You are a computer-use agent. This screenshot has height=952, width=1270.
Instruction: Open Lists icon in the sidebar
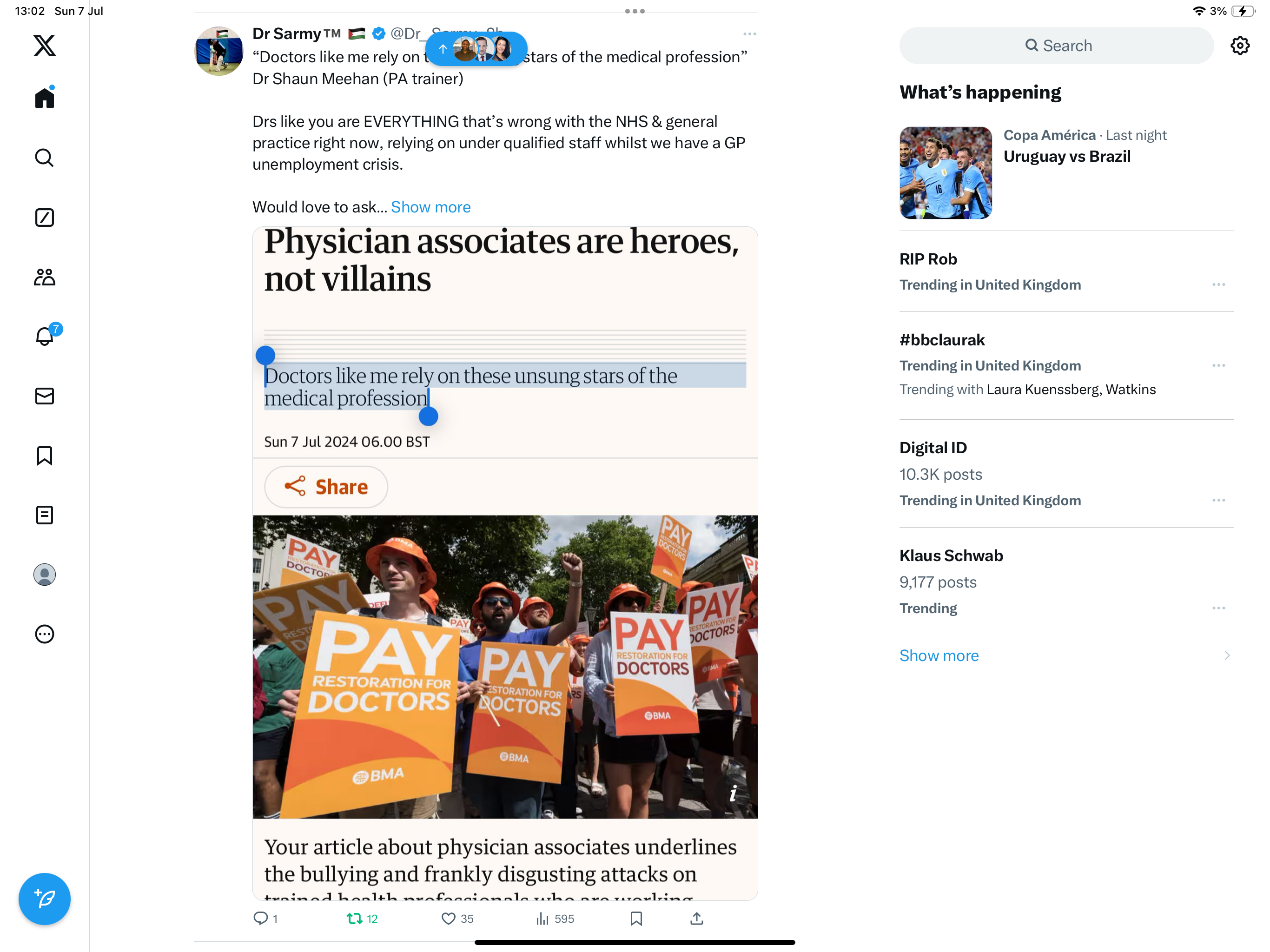[x=44, y=515]
